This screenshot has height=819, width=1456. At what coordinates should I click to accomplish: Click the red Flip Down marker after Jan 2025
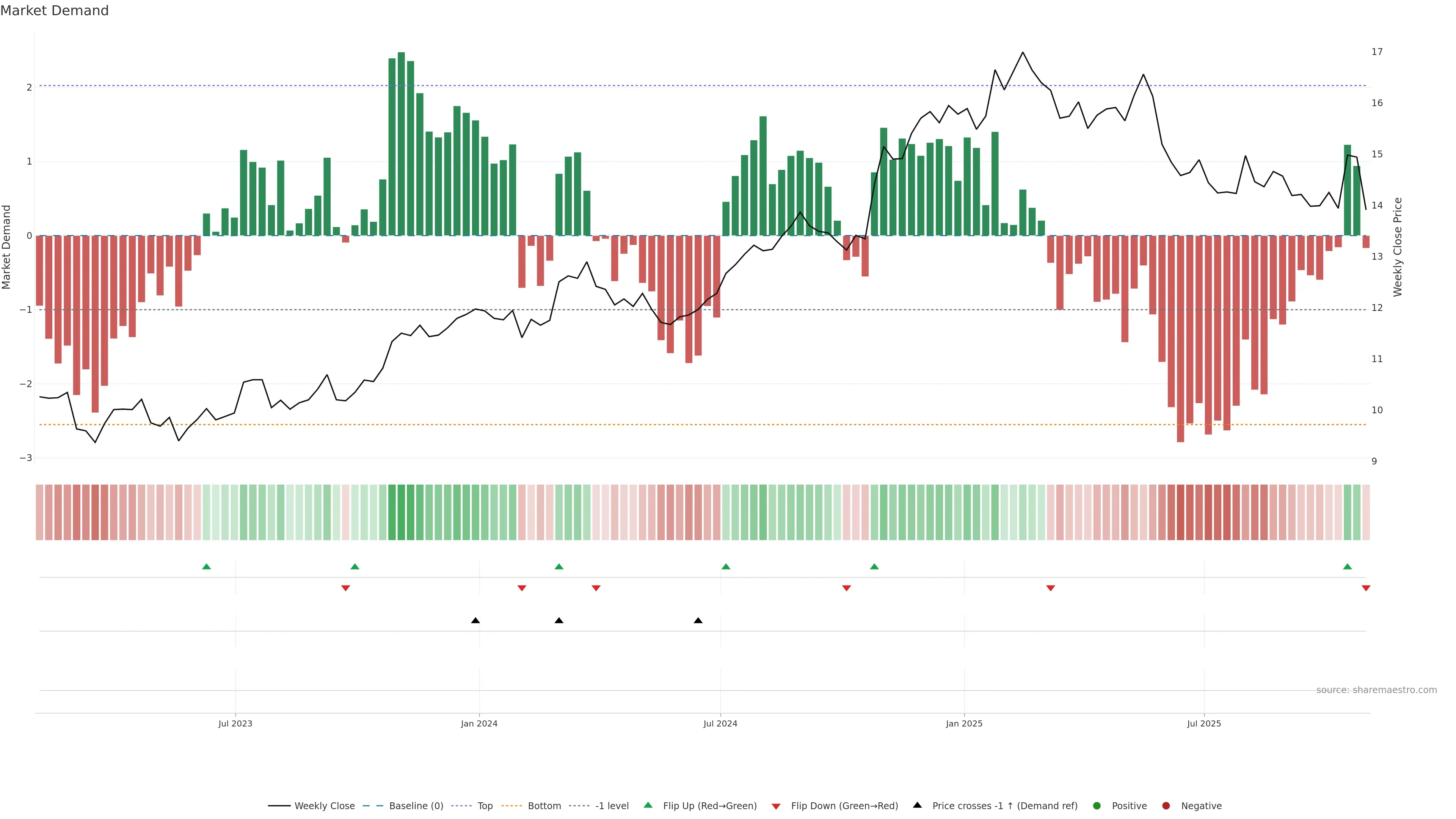[x=1051, y=588]
